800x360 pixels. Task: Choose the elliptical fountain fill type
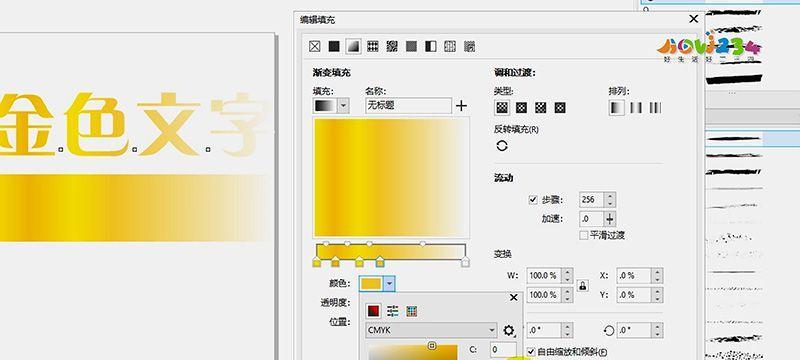(x=521, y=108)
